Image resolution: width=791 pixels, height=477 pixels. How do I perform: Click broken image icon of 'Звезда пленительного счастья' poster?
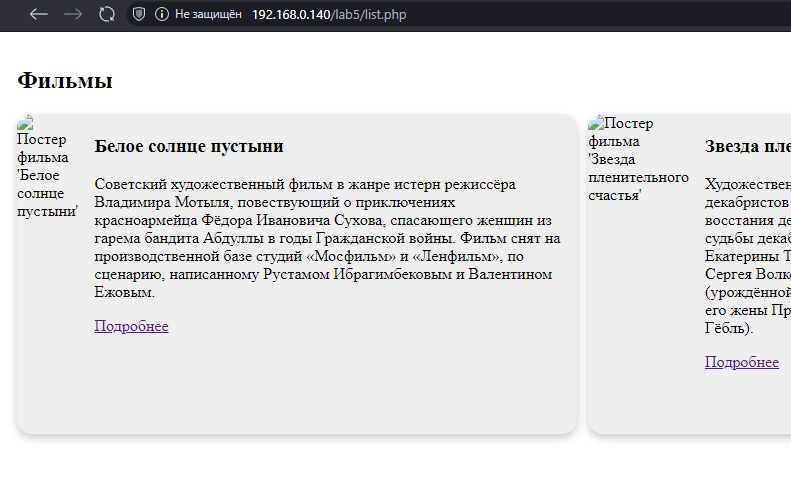[x=597, y=123]
